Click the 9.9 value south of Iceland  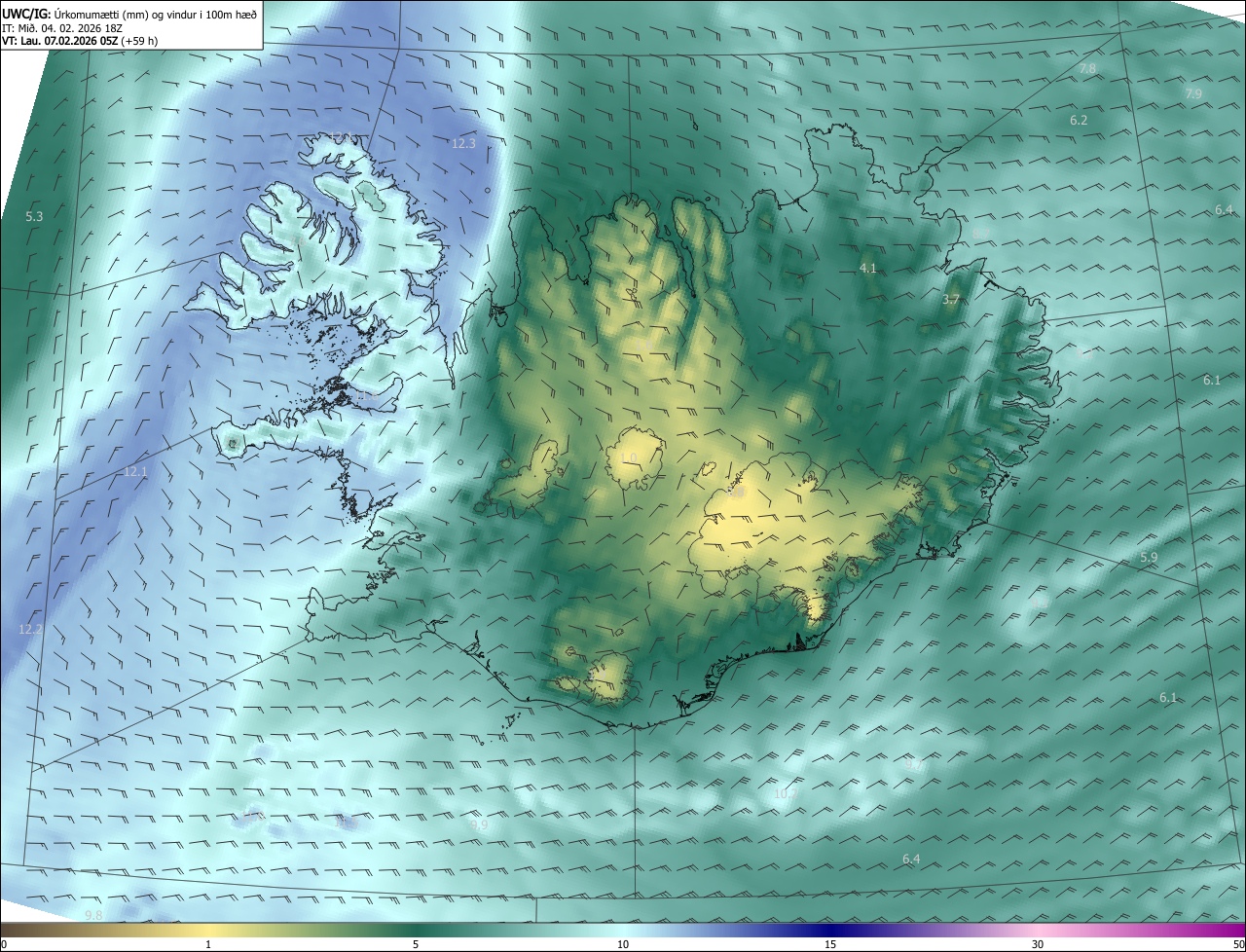[479, 825]
